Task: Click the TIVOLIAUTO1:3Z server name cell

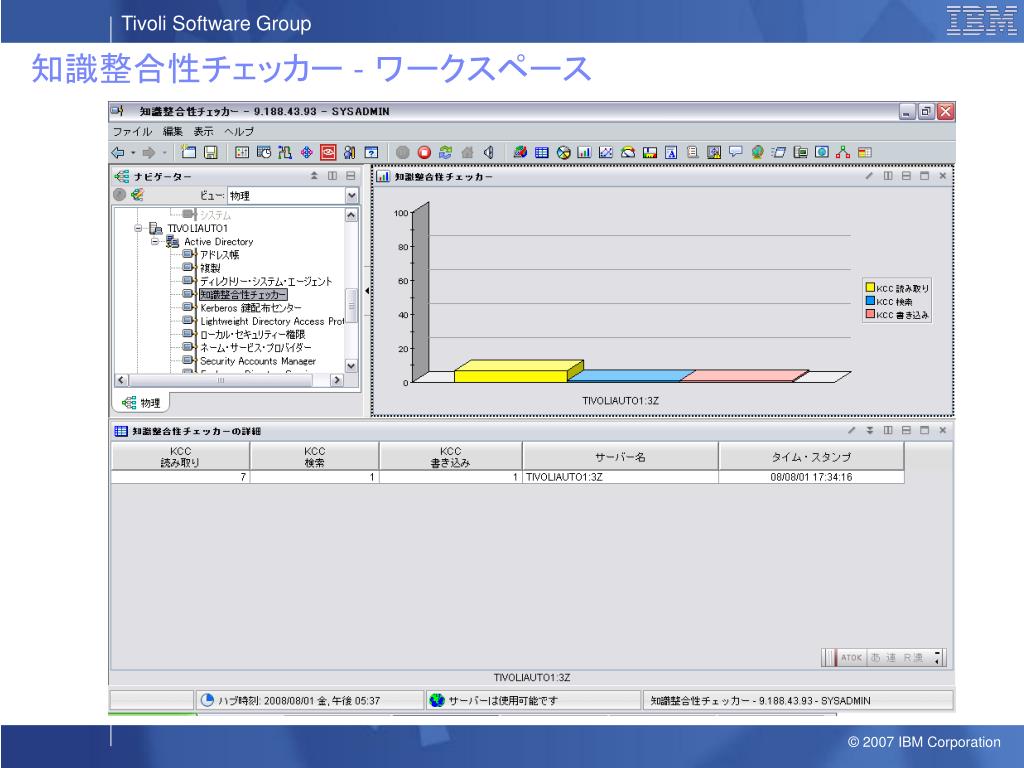Action: pos(620,477)
